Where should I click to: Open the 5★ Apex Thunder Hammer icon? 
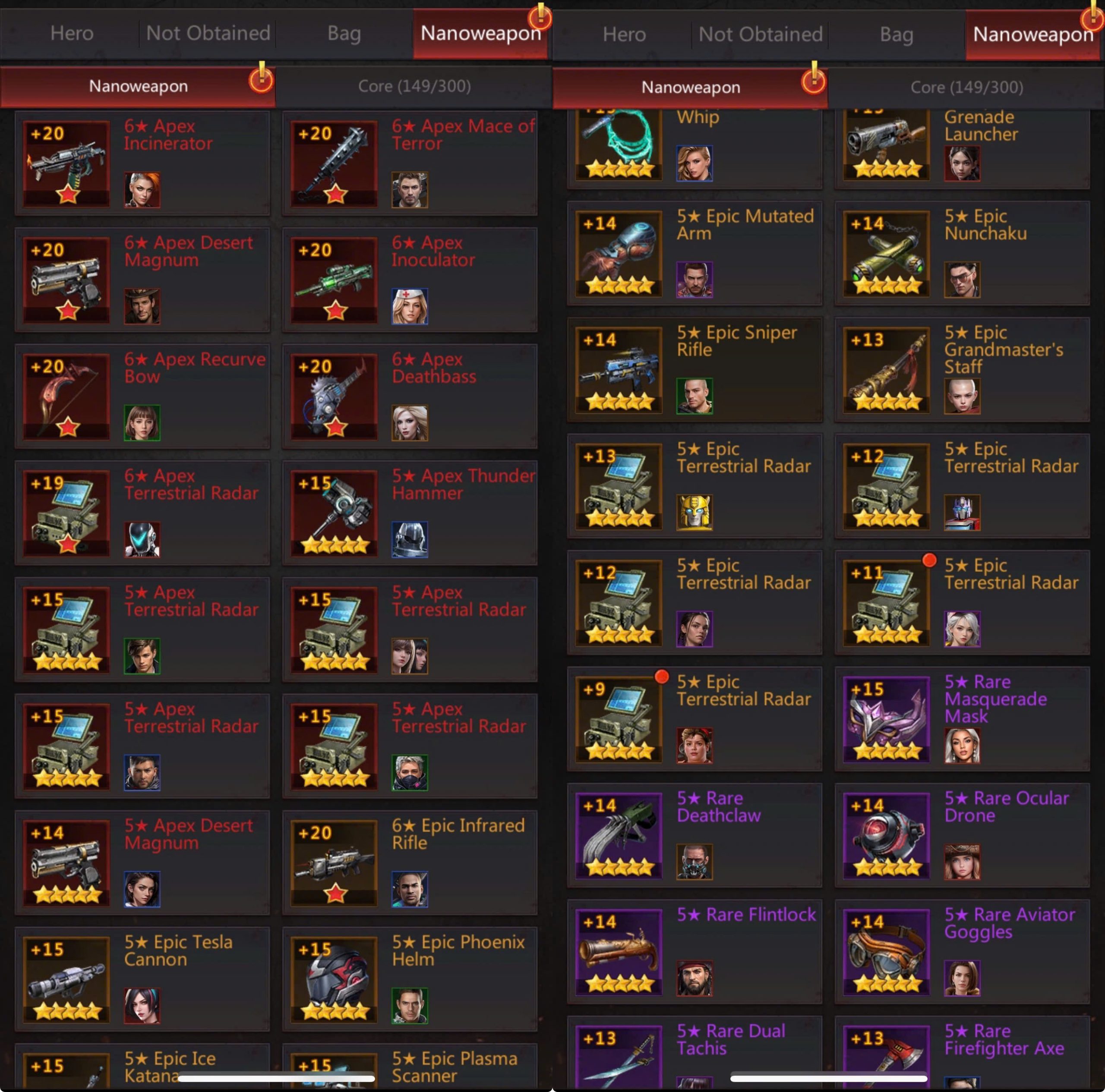(x=334, y=513)
